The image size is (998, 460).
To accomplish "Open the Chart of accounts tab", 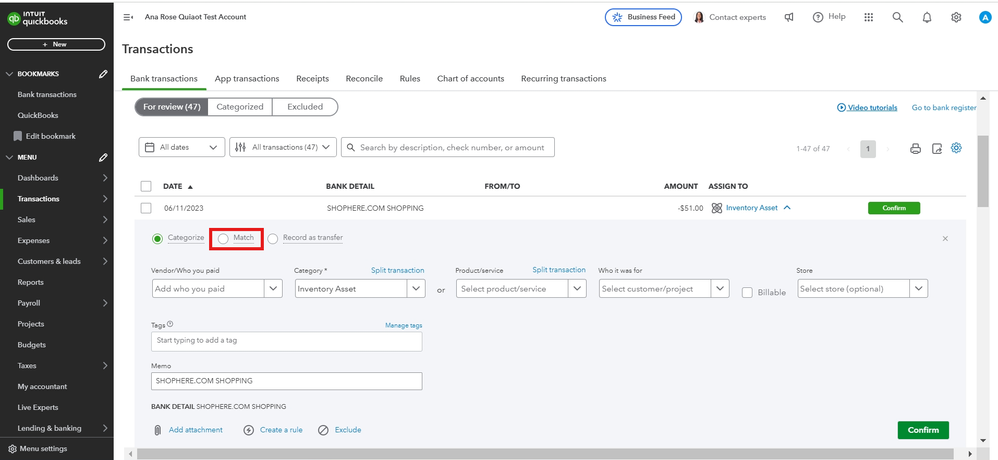I will pyautogui.click(x=470, y=78).
